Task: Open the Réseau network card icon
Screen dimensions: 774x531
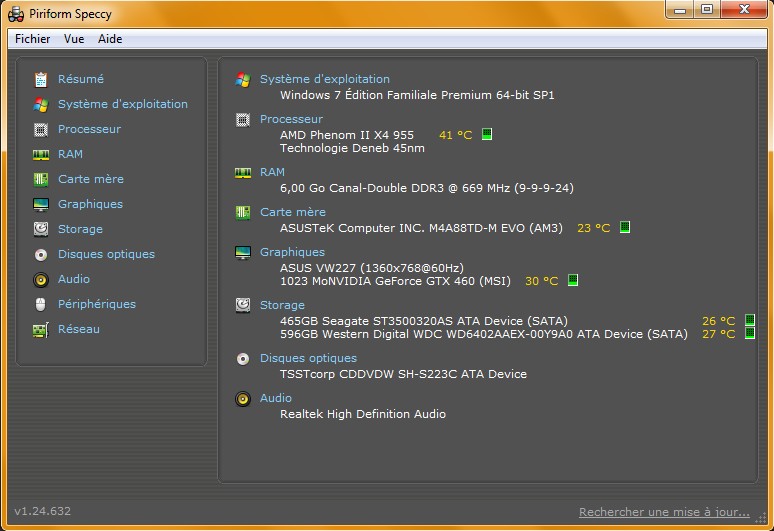Action: pyautogui.click(x=41, y=330)
